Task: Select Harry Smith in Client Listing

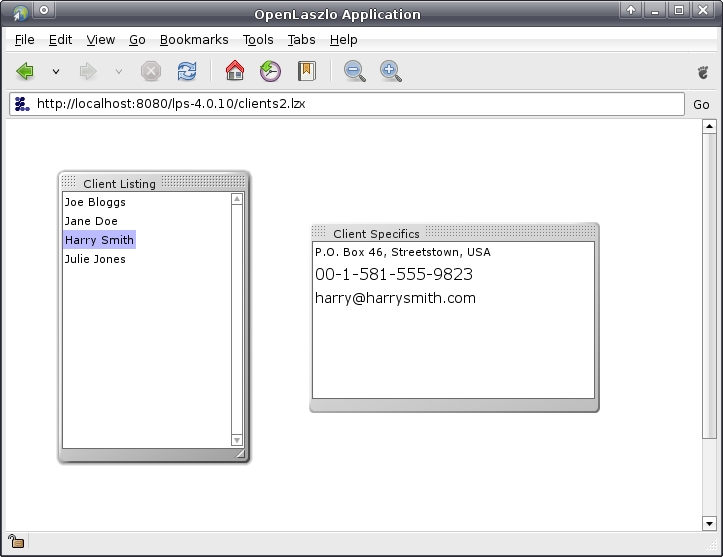Action: pyautogui.click(x=99, y=240)
